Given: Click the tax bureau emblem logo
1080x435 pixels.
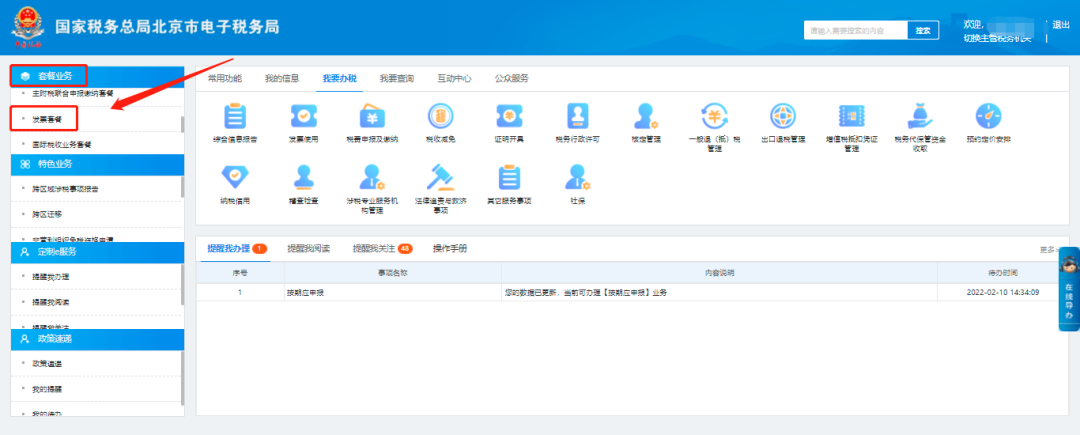Looking at the screenshot, I should (x=27, y=28).
